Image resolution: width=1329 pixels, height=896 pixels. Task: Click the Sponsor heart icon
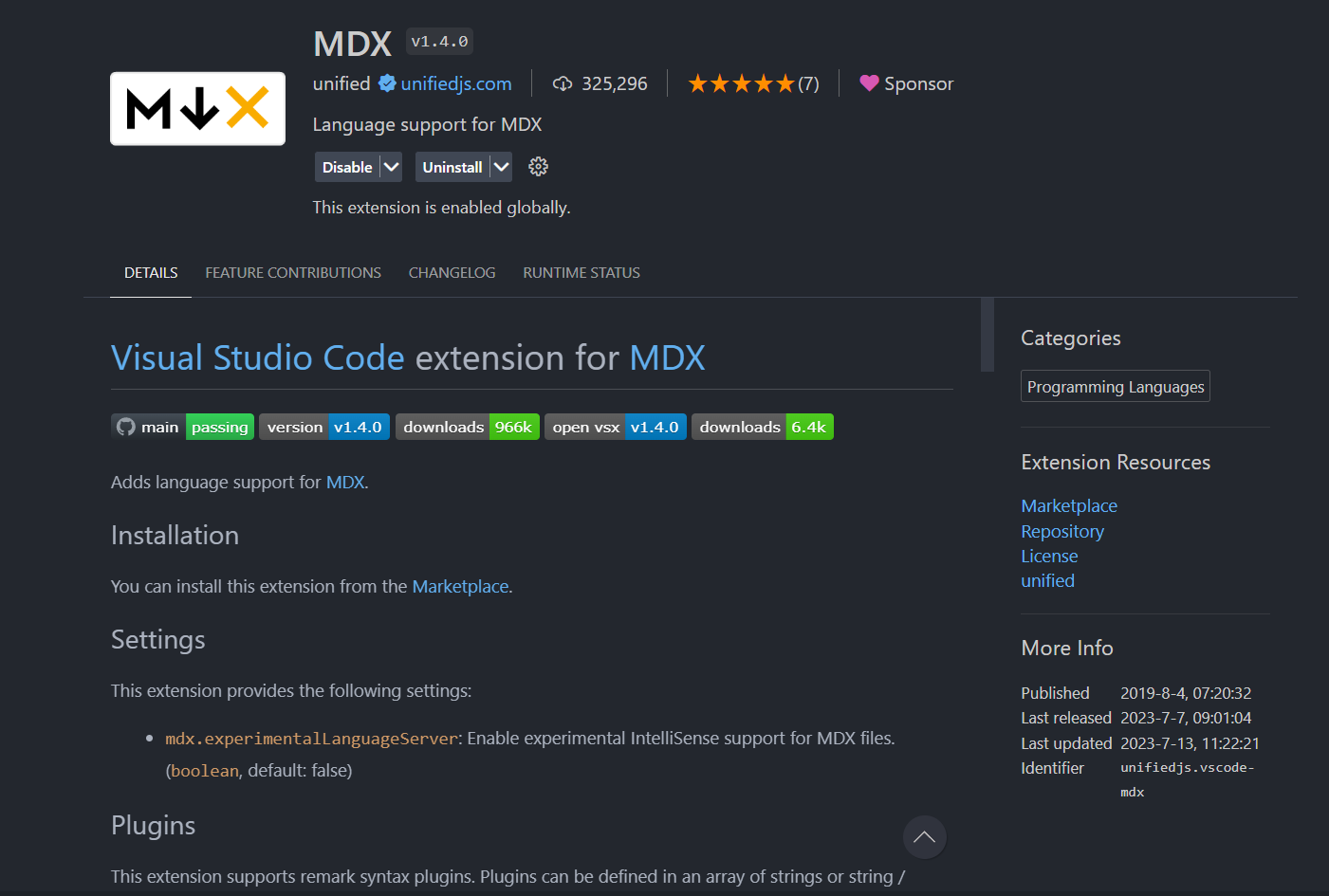coord(869,83)
